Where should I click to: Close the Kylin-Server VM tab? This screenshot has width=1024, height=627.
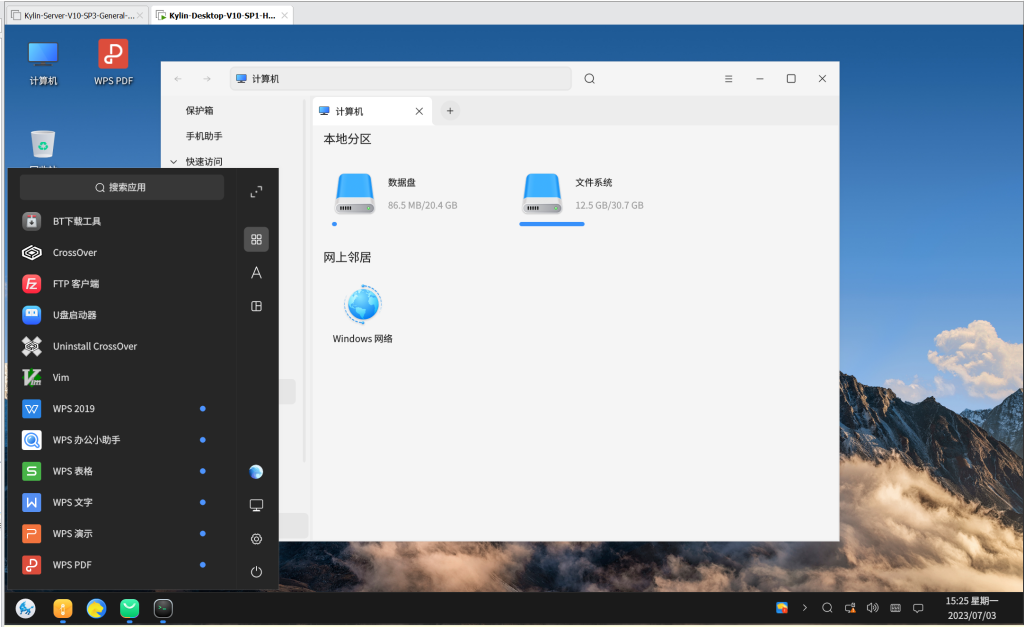coord(140,16)
